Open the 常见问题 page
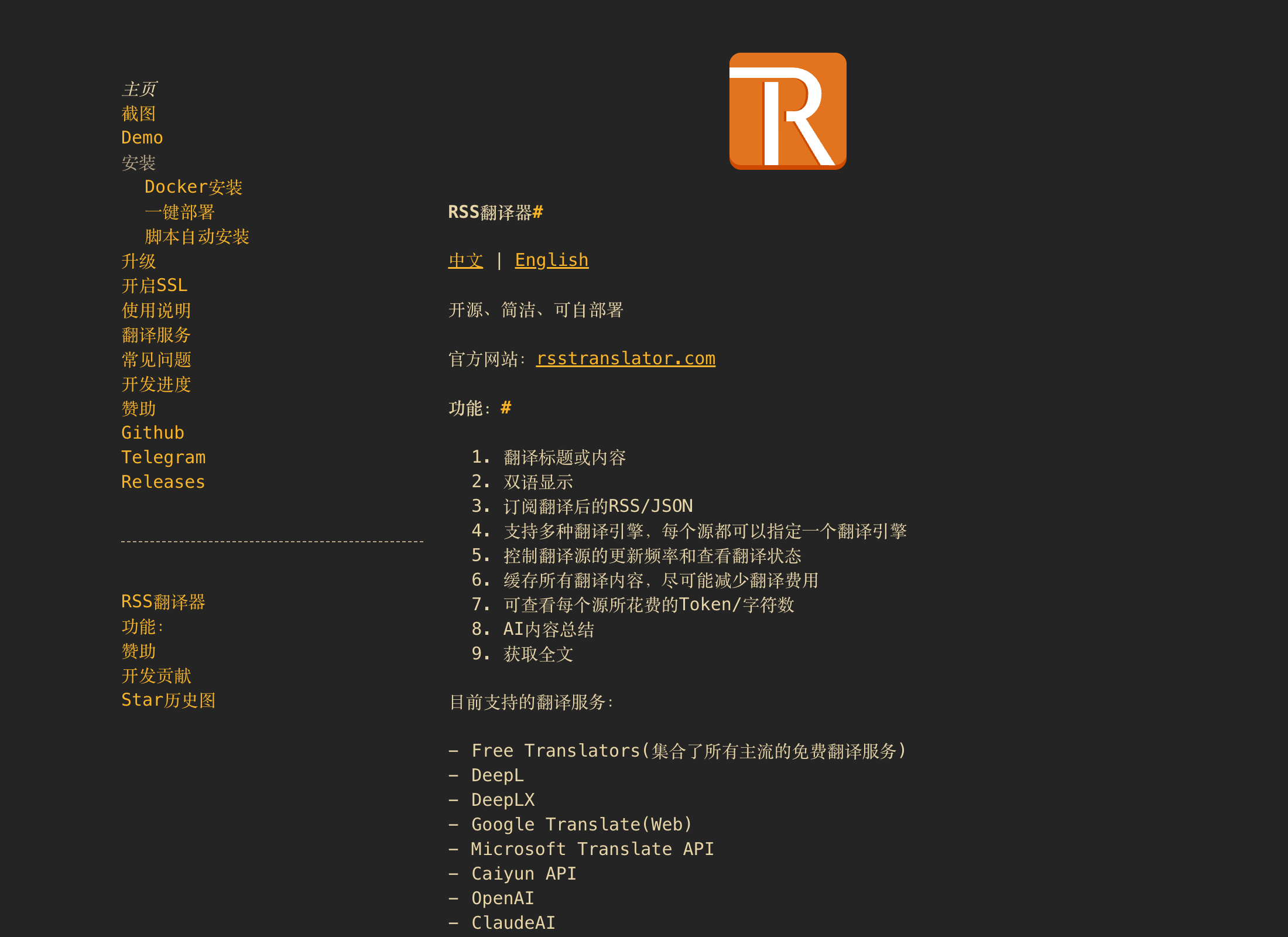 coord(156,360)
